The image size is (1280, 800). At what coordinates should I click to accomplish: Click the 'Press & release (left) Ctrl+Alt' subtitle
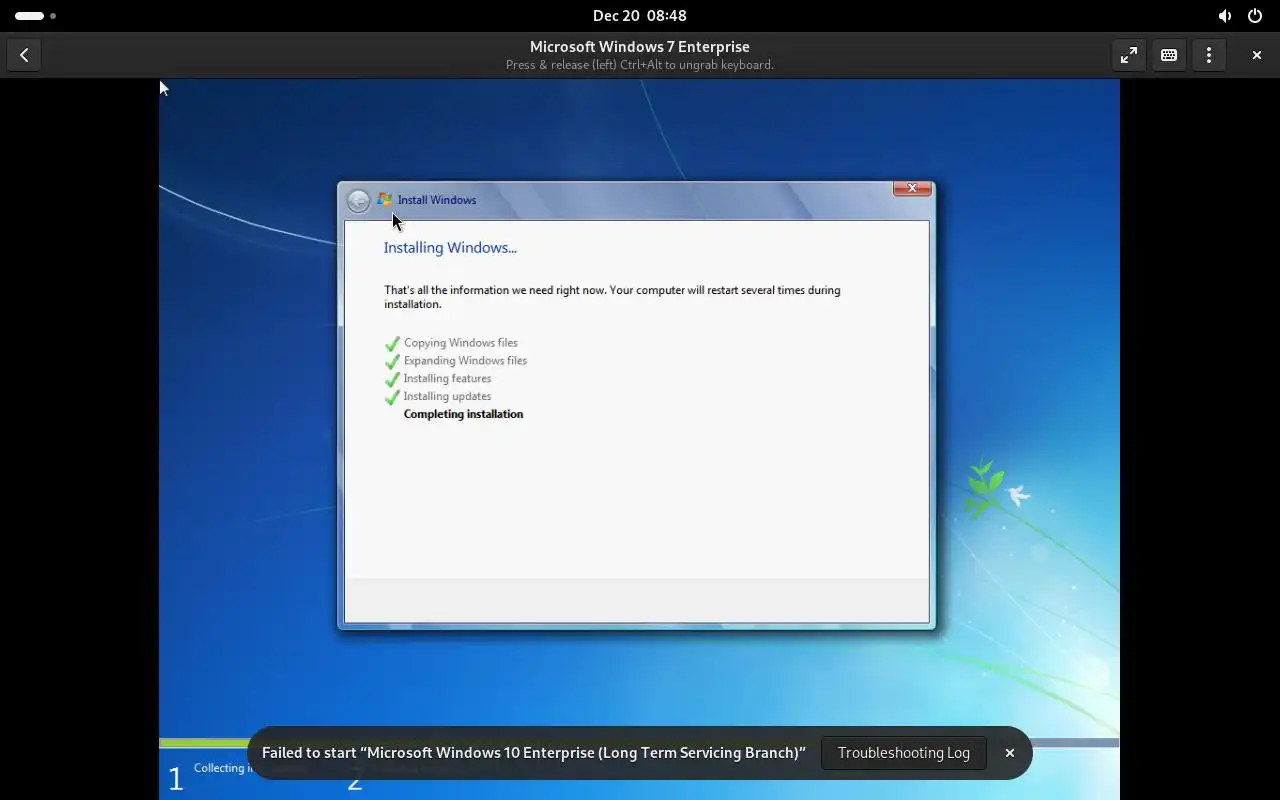point(639,65)
